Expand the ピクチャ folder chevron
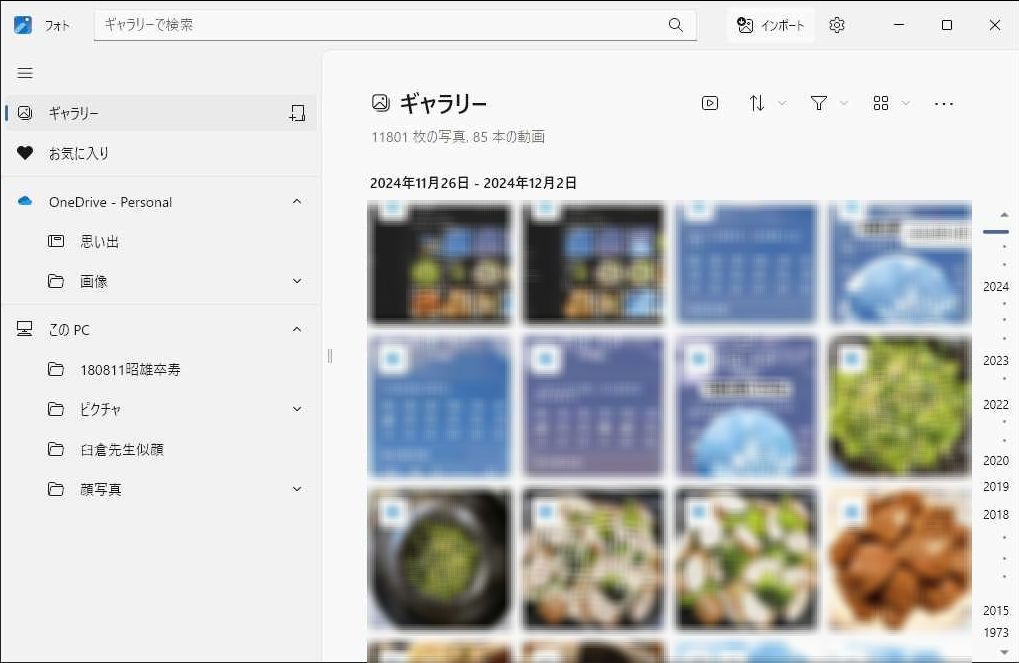This screenshot has height=663, width=1019. pos(297,409)
